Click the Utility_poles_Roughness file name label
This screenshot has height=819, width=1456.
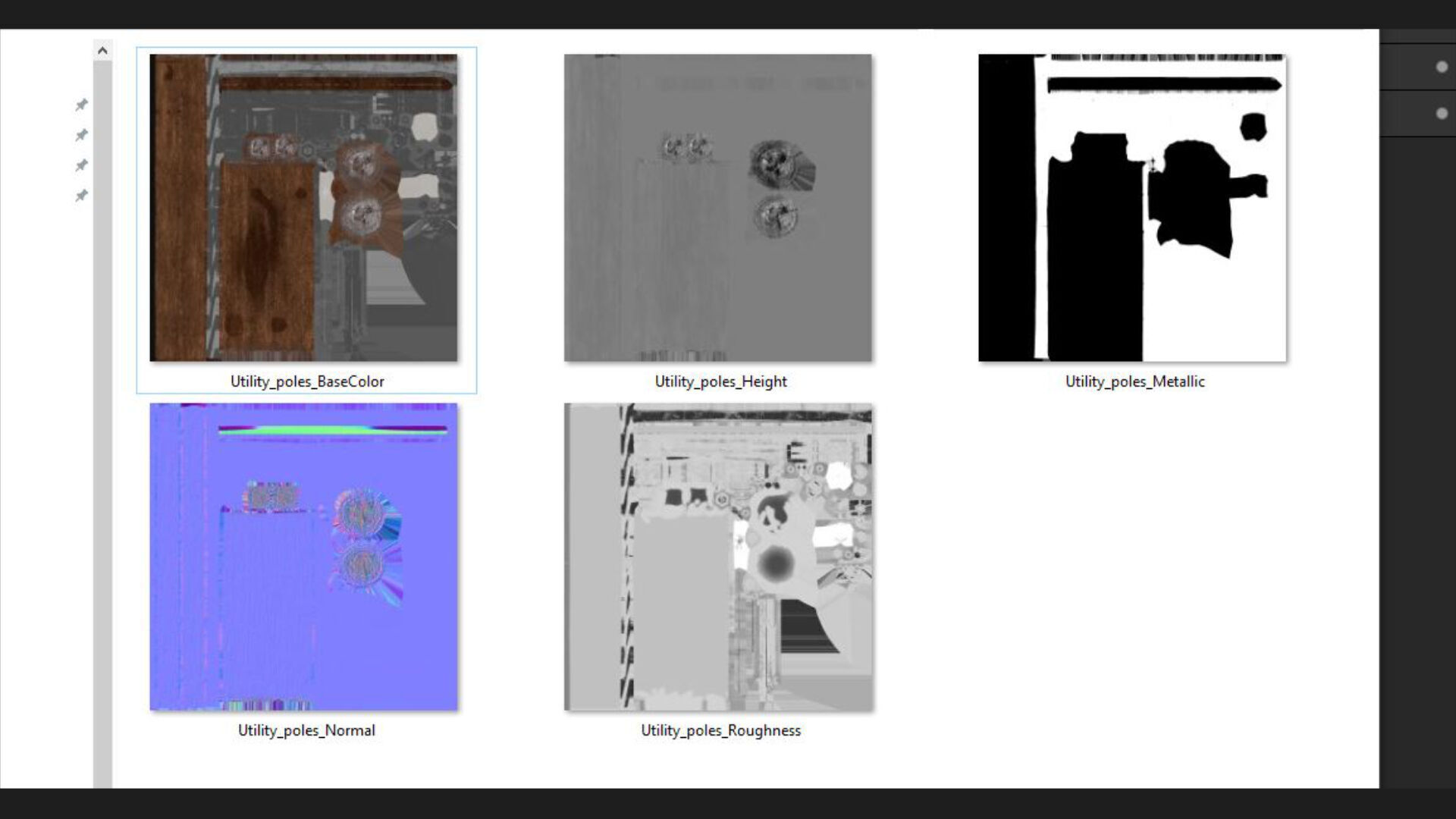coord(720,730)
